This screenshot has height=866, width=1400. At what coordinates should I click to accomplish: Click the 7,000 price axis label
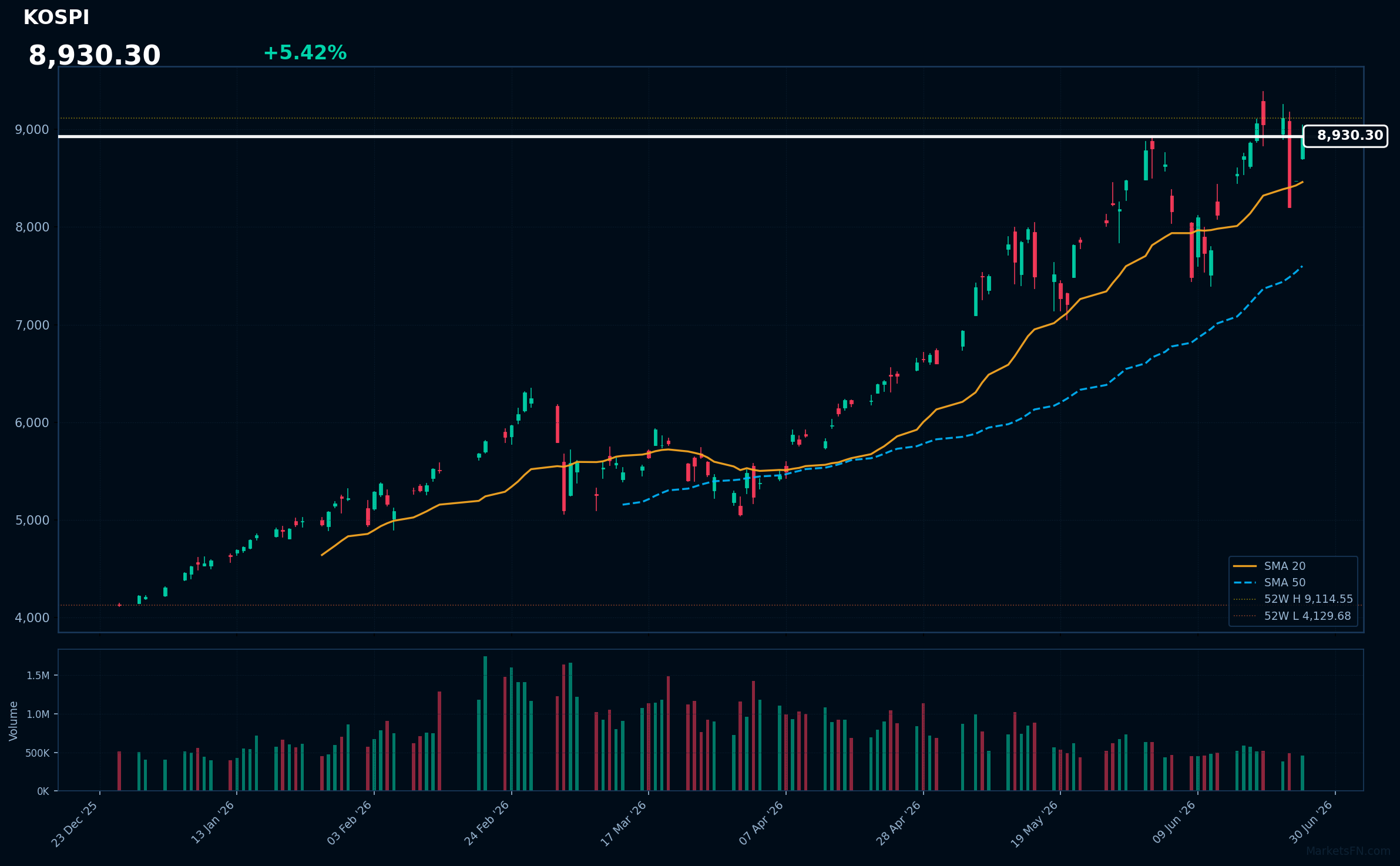pyautogui.click(x=32, y=325)
